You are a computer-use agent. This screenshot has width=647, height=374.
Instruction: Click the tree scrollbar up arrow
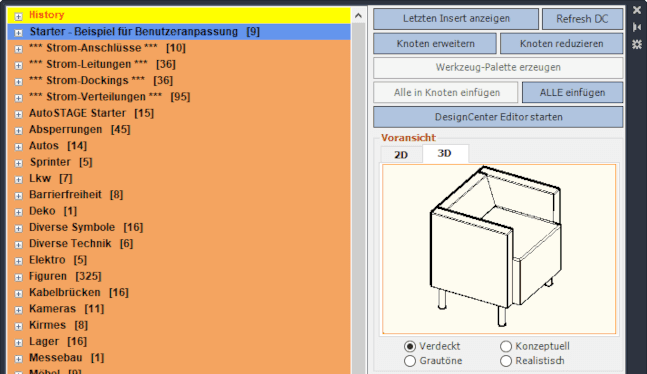(358, 16)
